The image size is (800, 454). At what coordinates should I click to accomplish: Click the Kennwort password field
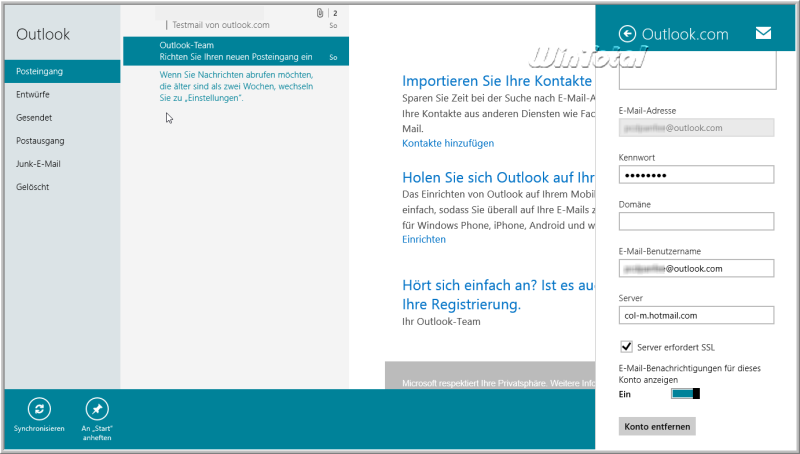(696, 174)
